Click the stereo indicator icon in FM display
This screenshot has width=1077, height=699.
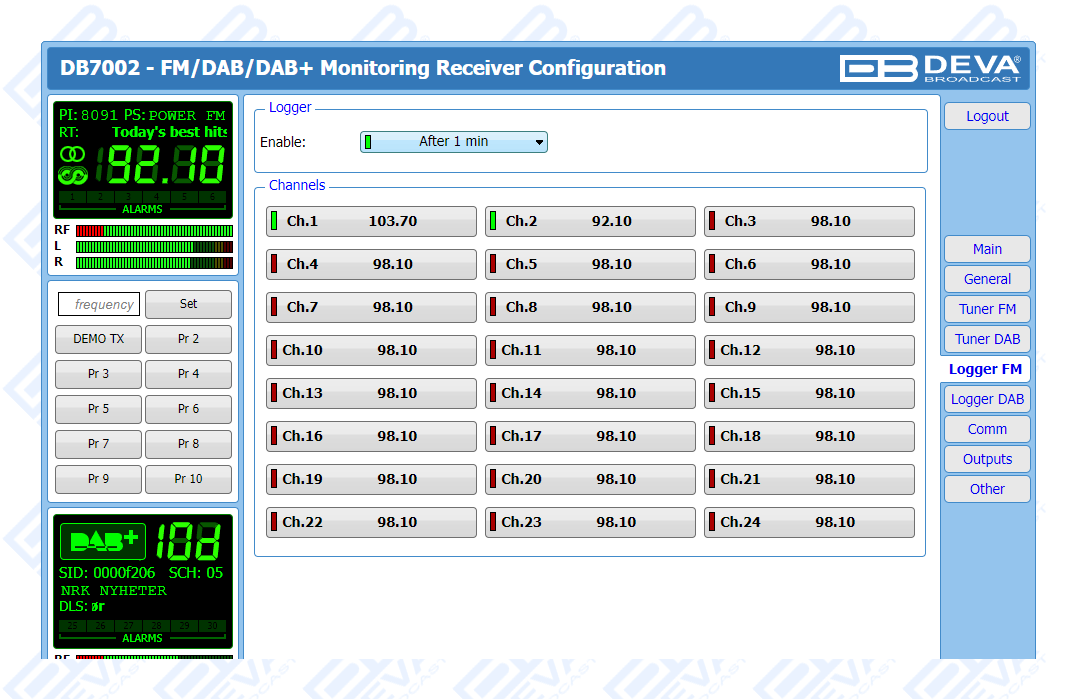coord(72,155)
